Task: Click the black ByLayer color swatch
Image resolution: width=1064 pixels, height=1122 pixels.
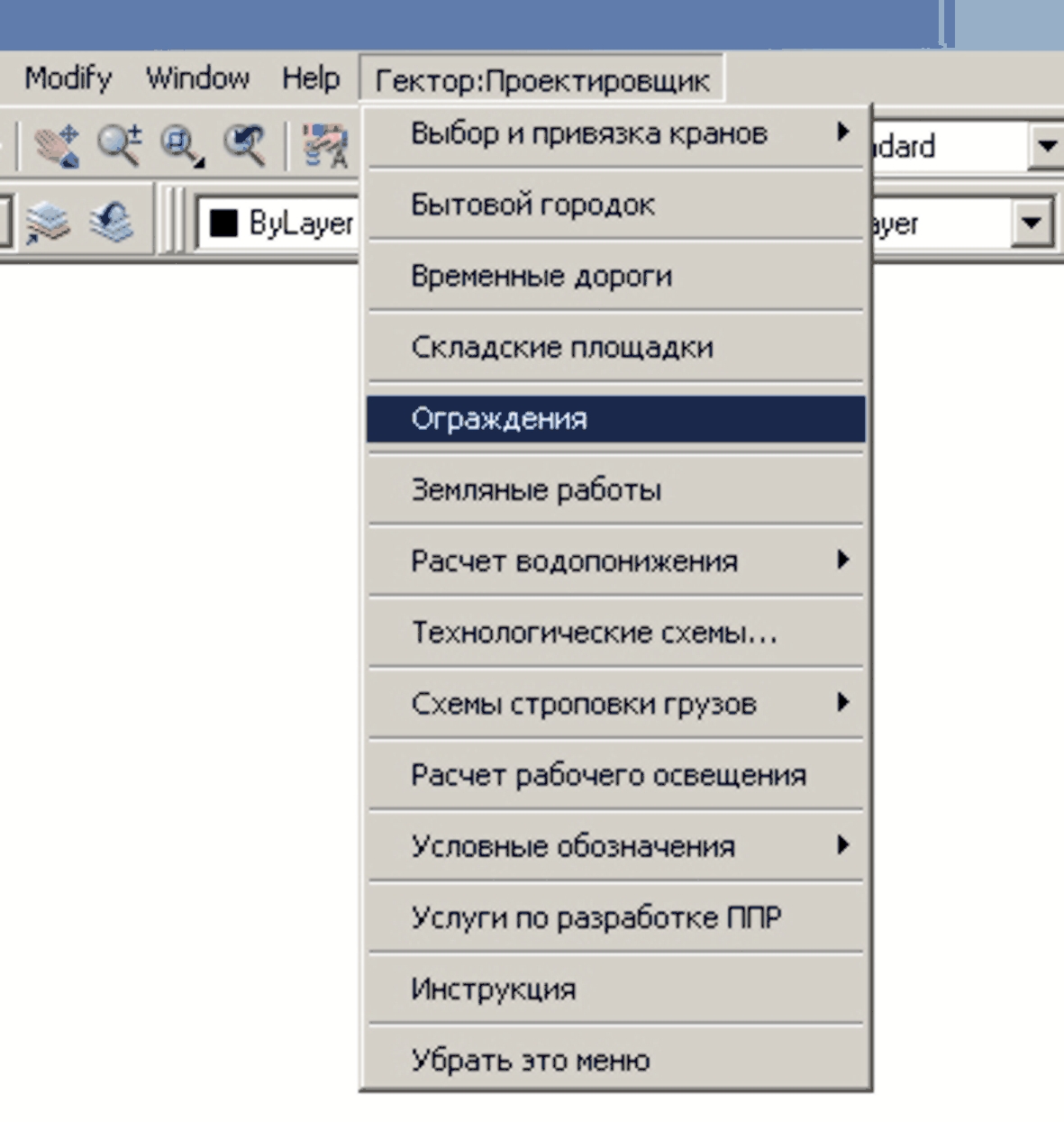Action: (223, 223)
